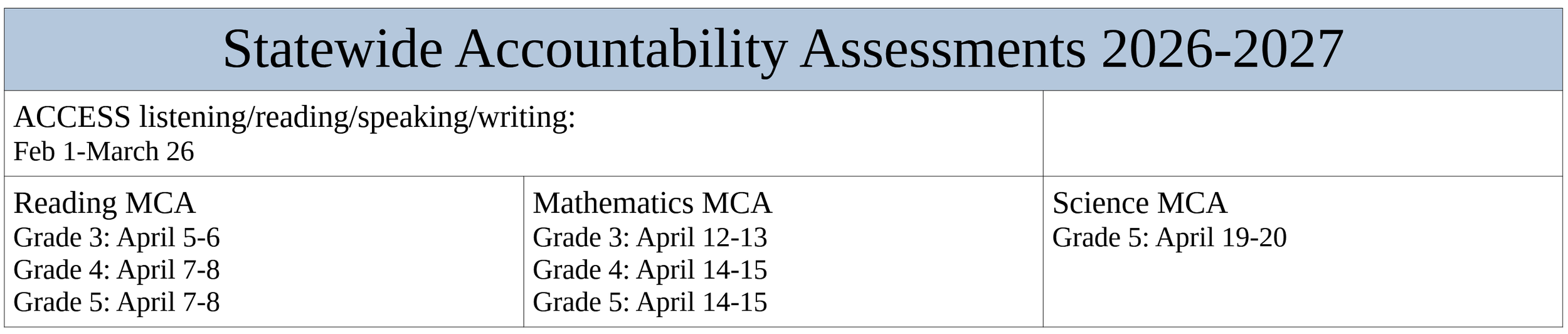The image size is (1568, 334).
Task: Click the Reading MCA heading
Action: point(104,203)
